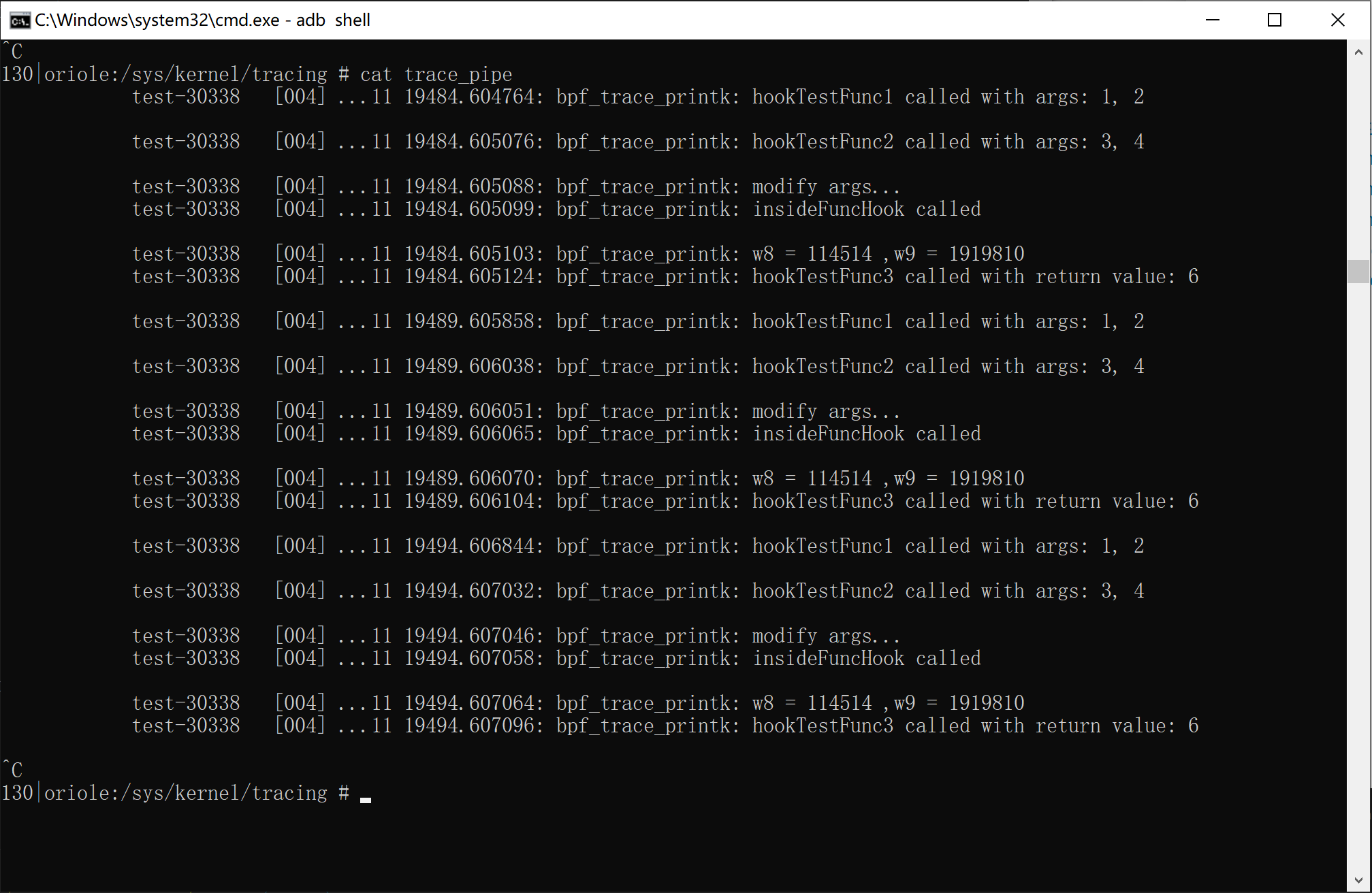Maximize the cmd.exe window
Screen dimensions: 1372x893
pos(1275,20)
